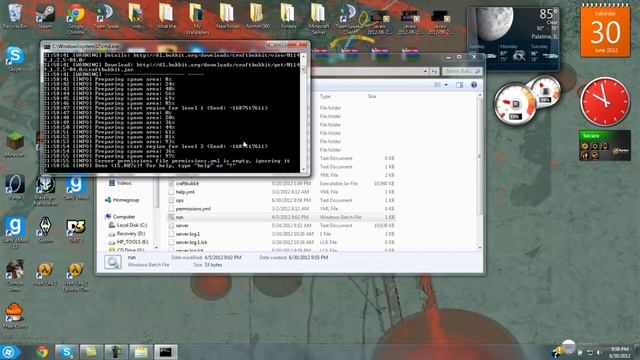
Task: Click the Windows Start button
Action: (x=10, y=351)
